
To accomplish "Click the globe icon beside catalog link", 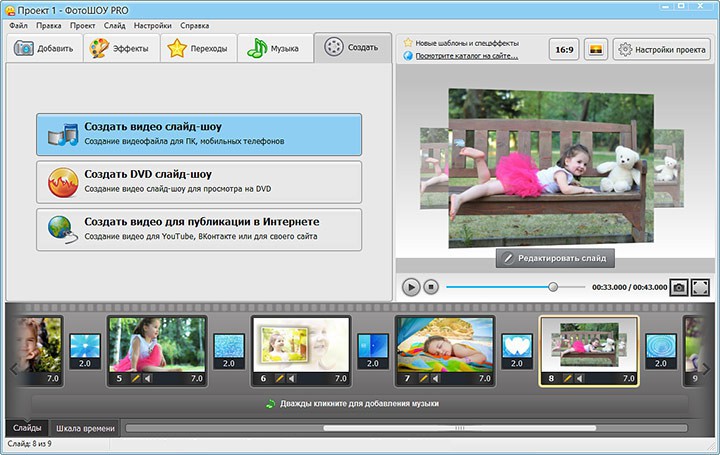I will pyautogui.click(x=408, y=56).
